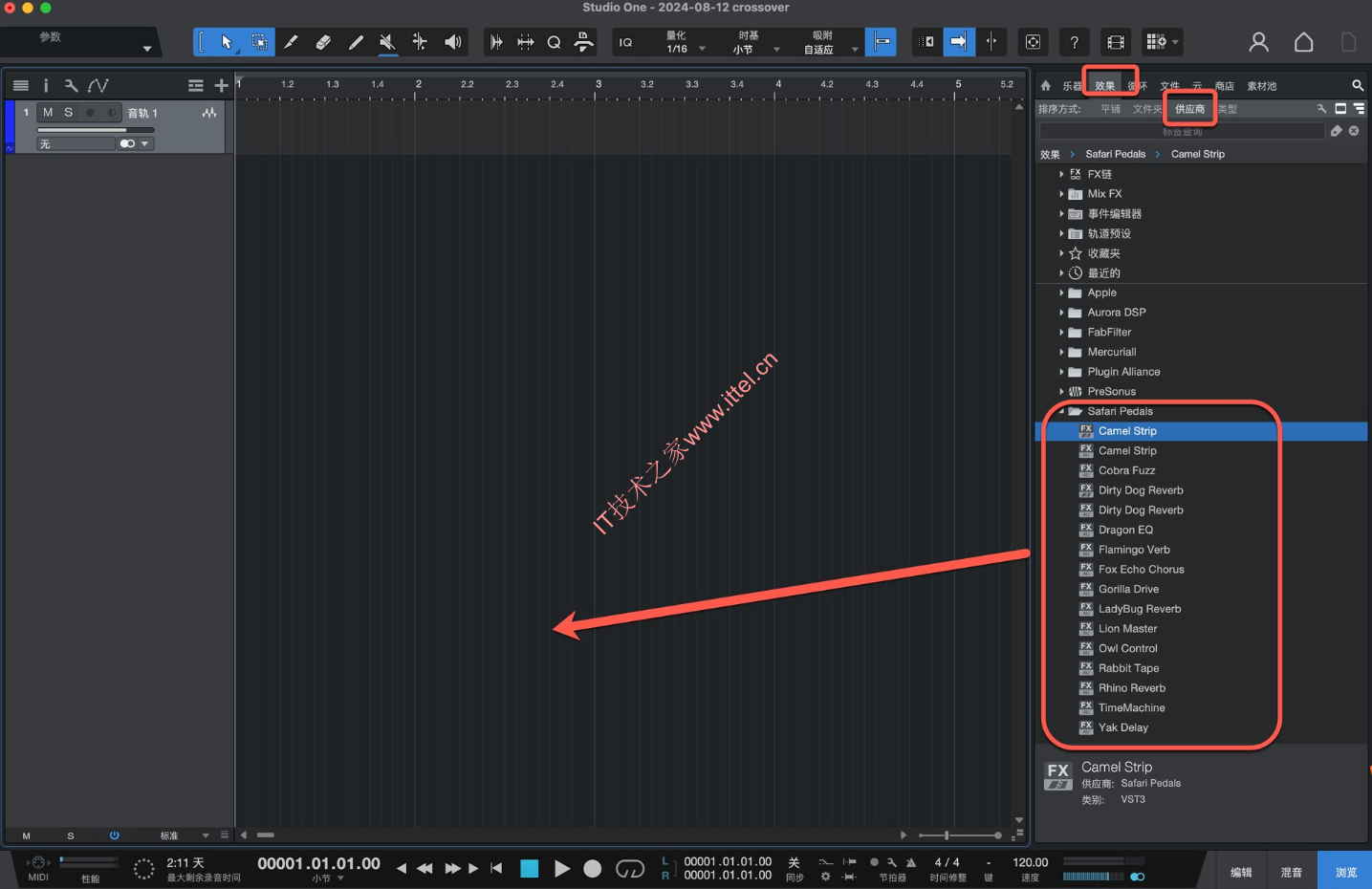Toggle global mute M at track list bottom
The image size is (1372, 889).
(26, 836)
